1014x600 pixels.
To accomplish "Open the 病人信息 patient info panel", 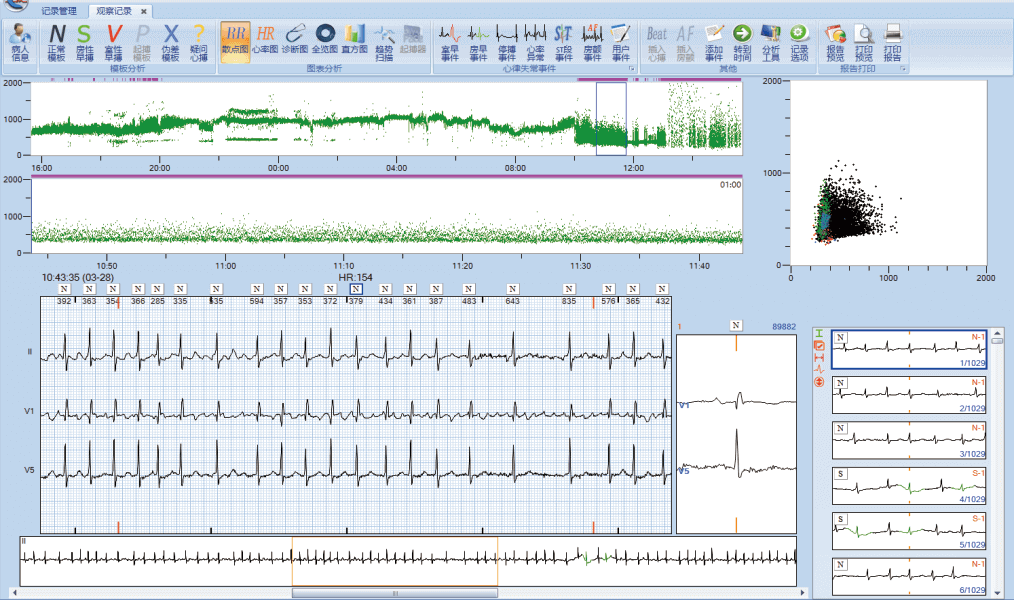I will [20, 43].
